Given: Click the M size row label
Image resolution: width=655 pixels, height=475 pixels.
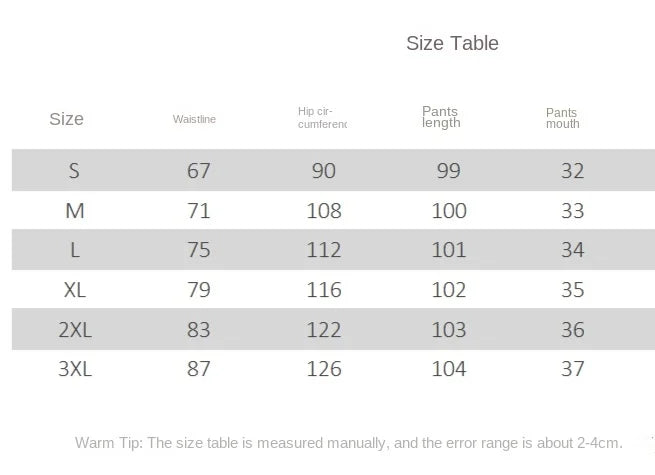Looking at the screenshot, I should tap(74, 211).
